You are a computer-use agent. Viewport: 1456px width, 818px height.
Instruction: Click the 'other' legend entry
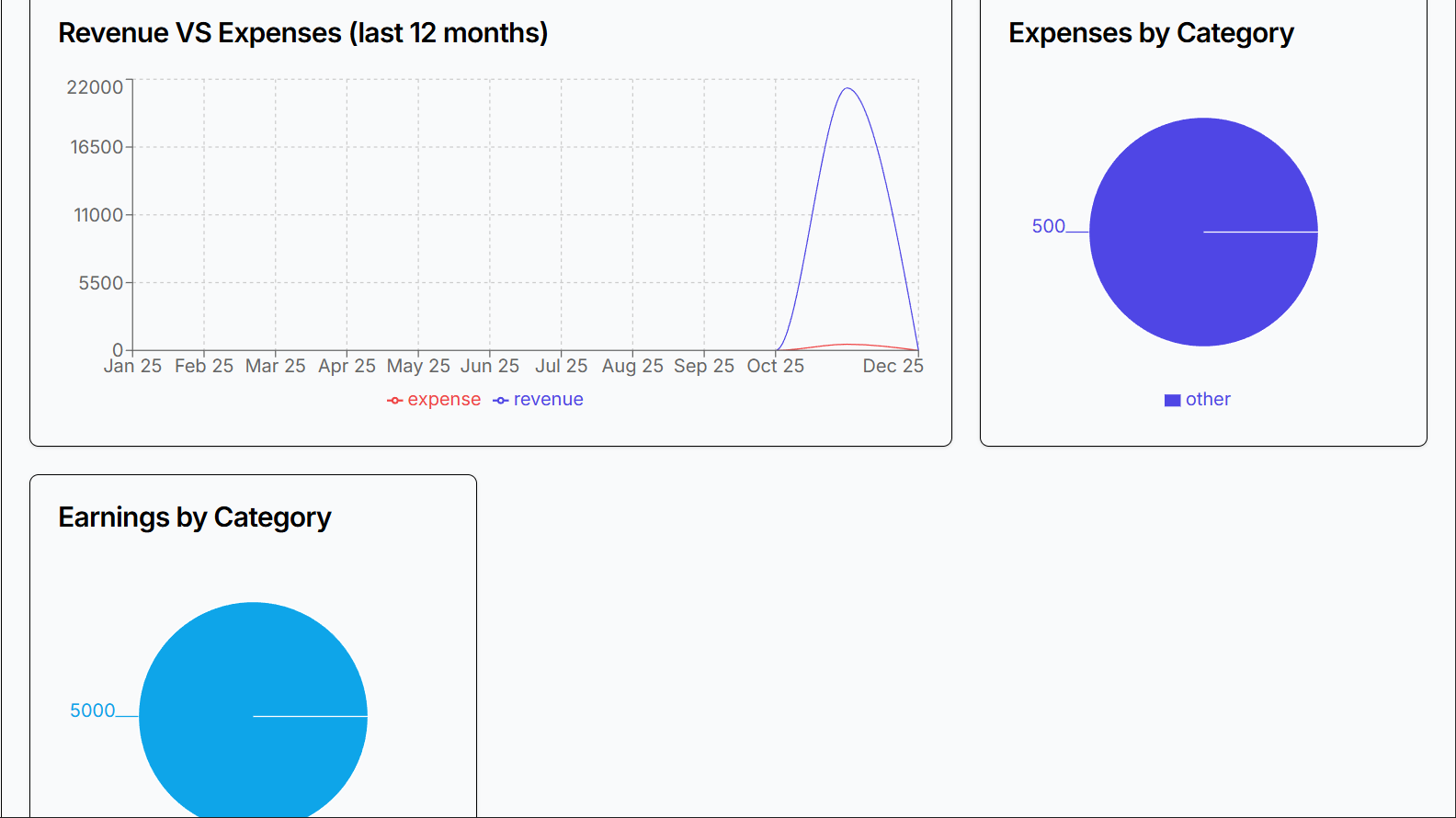[x=1198, y=400]
